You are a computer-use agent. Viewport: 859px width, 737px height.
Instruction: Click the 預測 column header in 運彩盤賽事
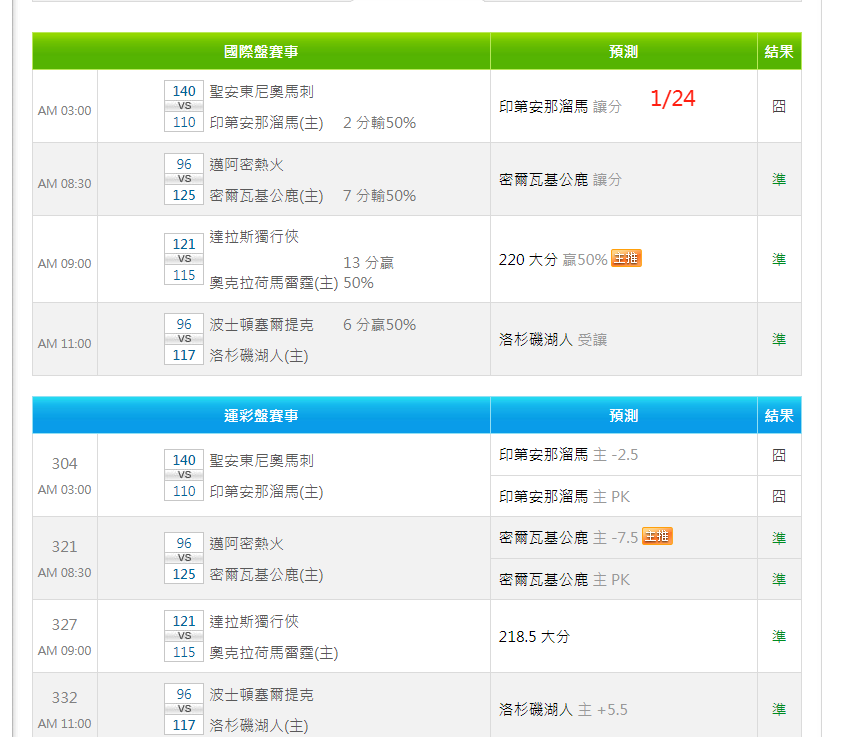(623, 415)
